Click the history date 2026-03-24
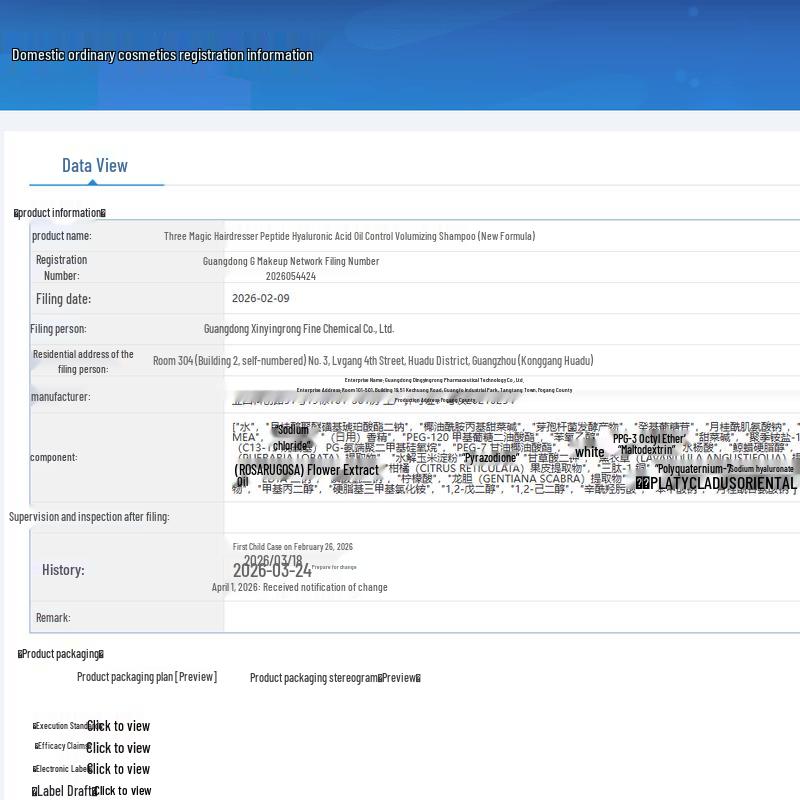This screenshot has height=800, width=800. 272,570
